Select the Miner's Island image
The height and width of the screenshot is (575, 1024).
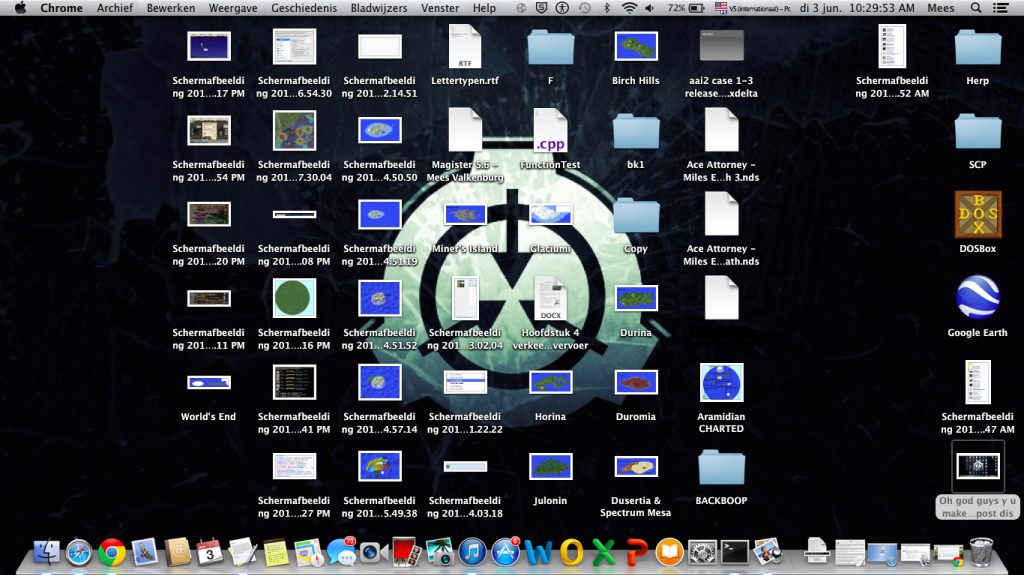465,214
